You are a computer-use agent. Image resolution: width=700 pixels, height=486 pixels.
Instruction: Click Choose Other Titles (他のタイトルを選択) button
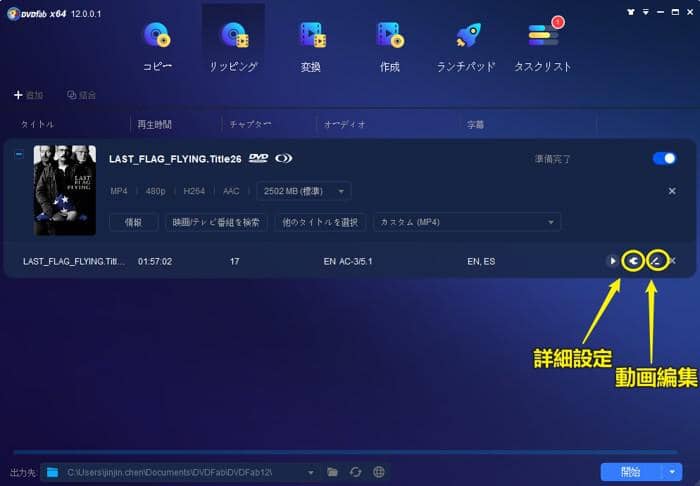pyautogui.click(x=320, y=222)
